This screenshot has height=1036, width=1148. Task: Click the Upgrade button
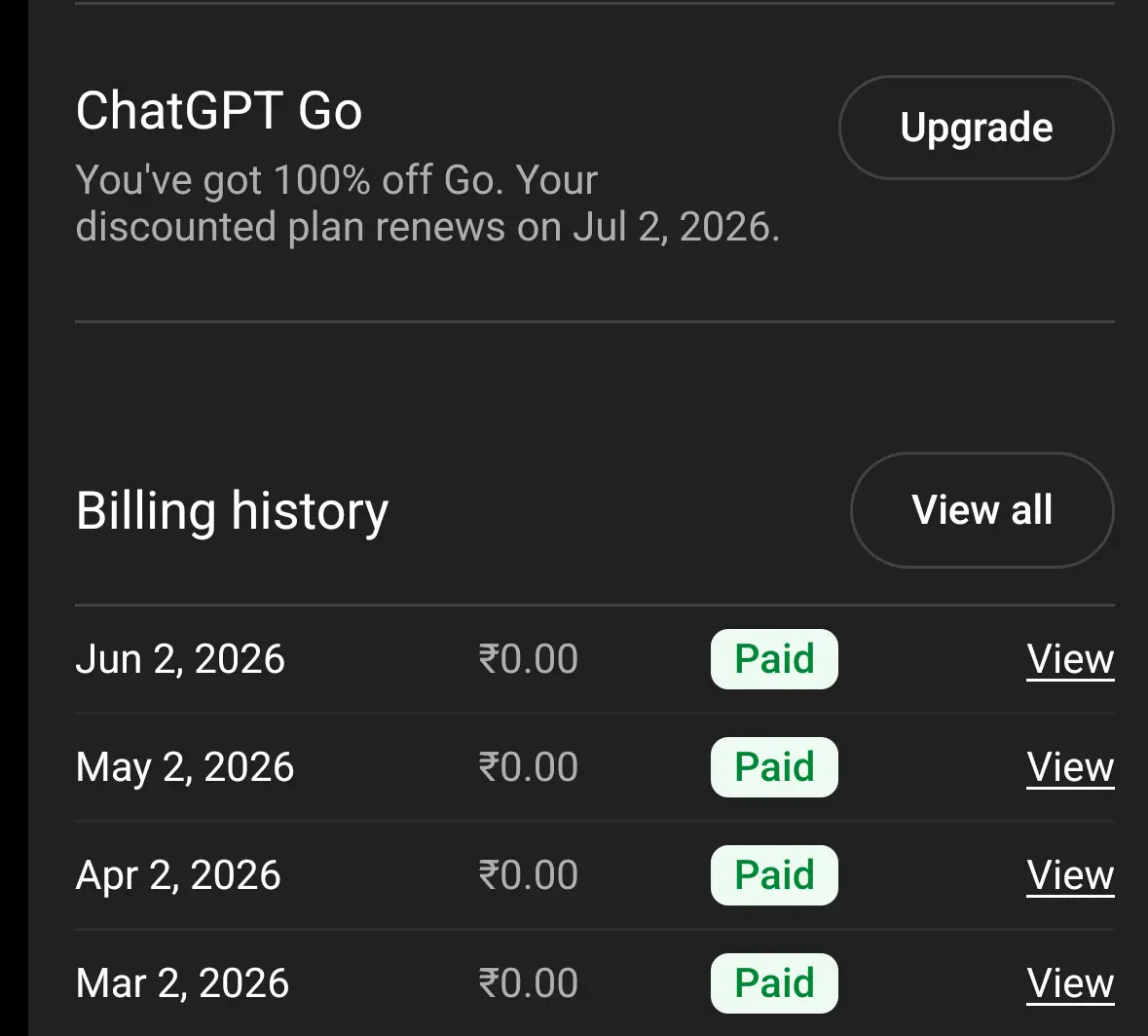tap(976, 128)
